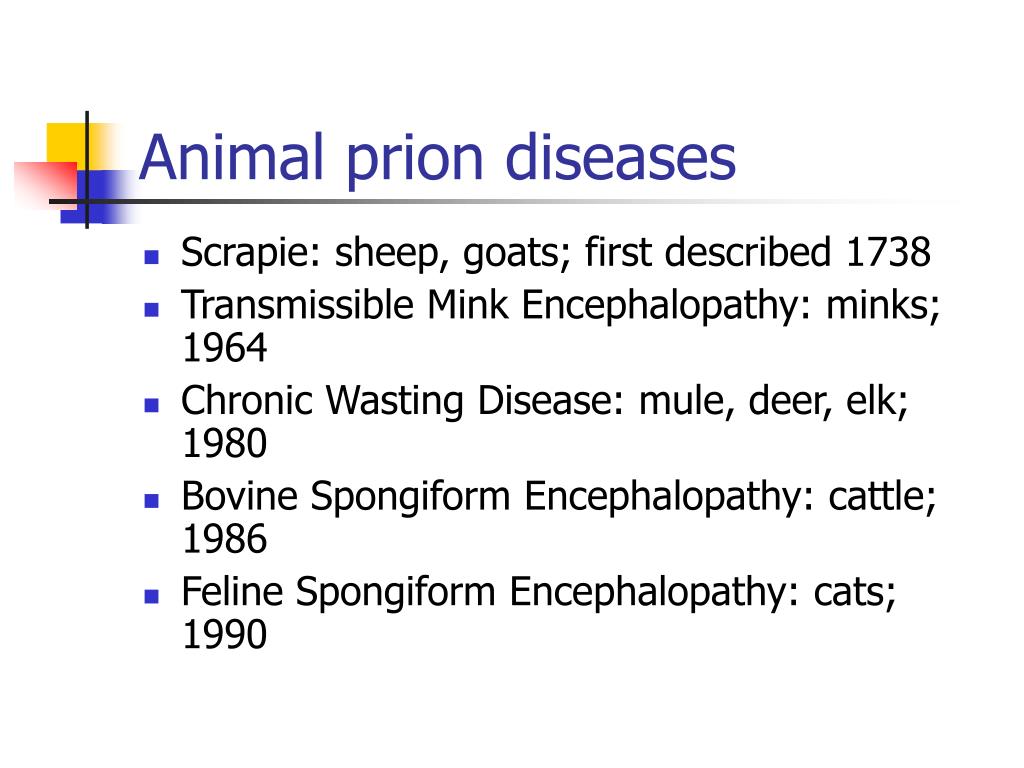Select the Feline Spongiform Encephalopathy bullet marker
The width and height of the screenshot is (1024, 768).
click(152, 596)
